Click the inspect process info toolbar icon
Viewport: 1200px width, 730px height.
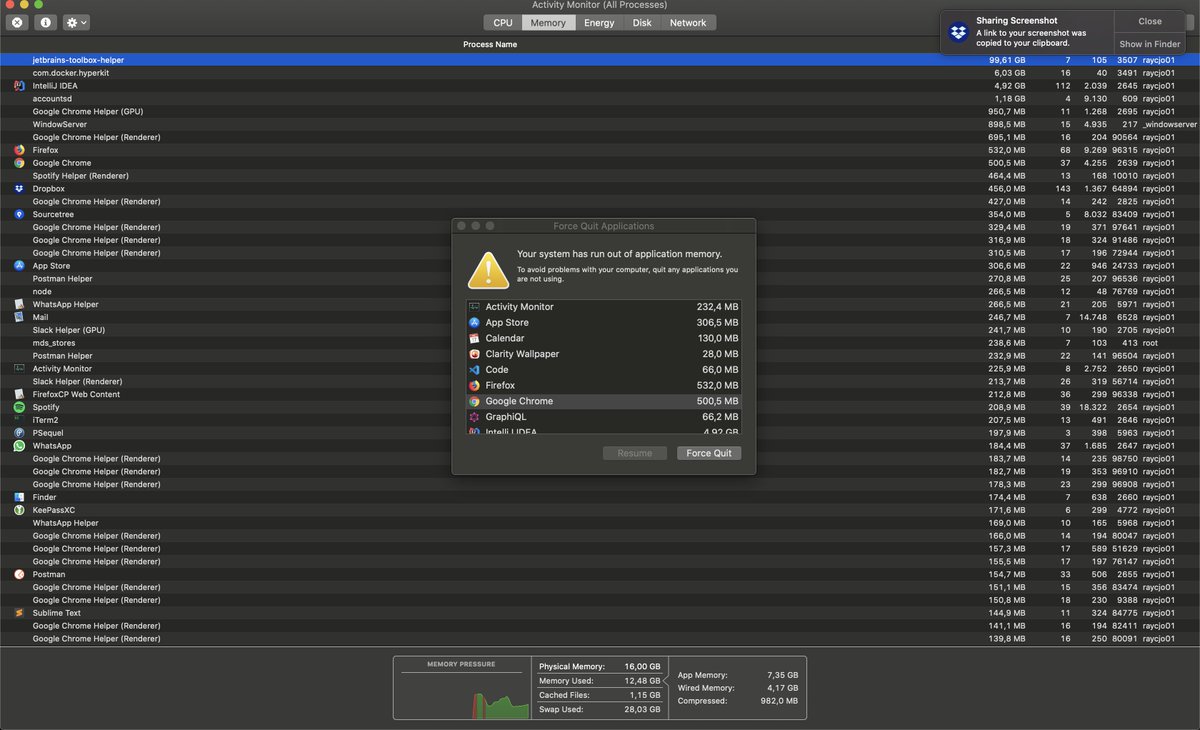click(x=46, y=22)
